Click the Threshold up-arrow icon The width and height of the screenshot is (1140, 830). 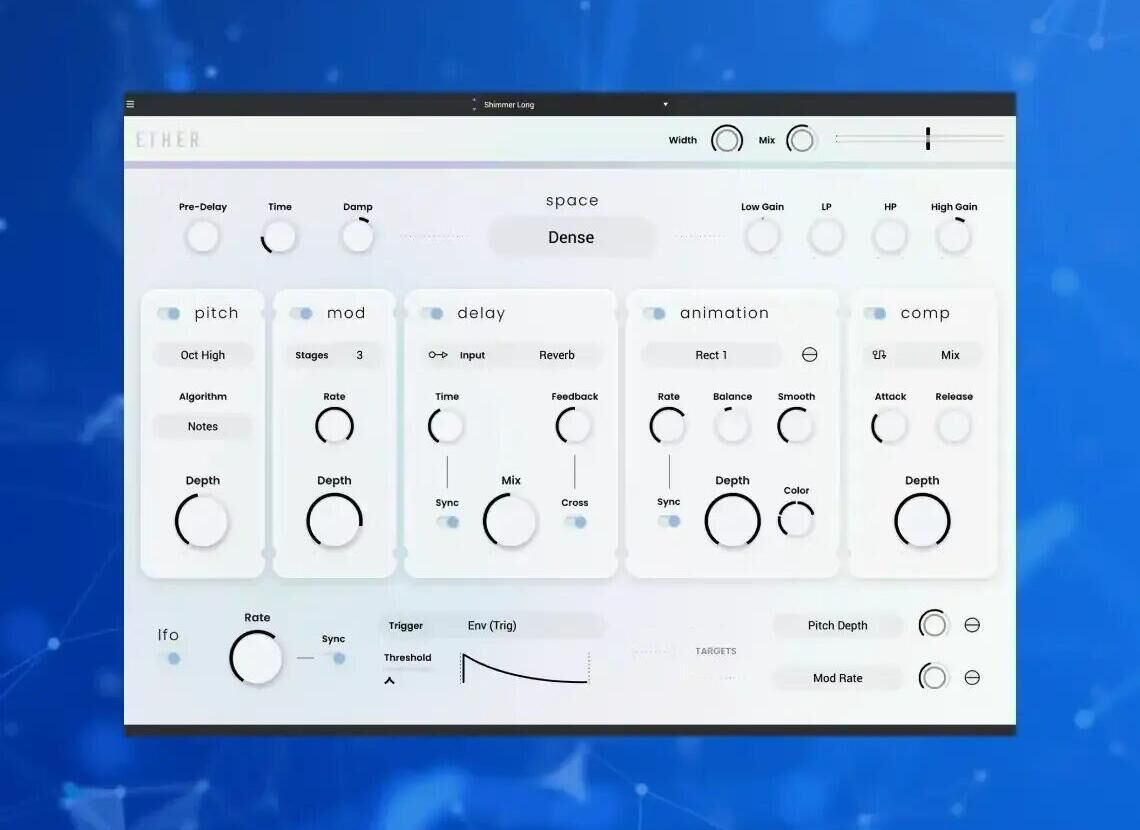pos(389,681)
